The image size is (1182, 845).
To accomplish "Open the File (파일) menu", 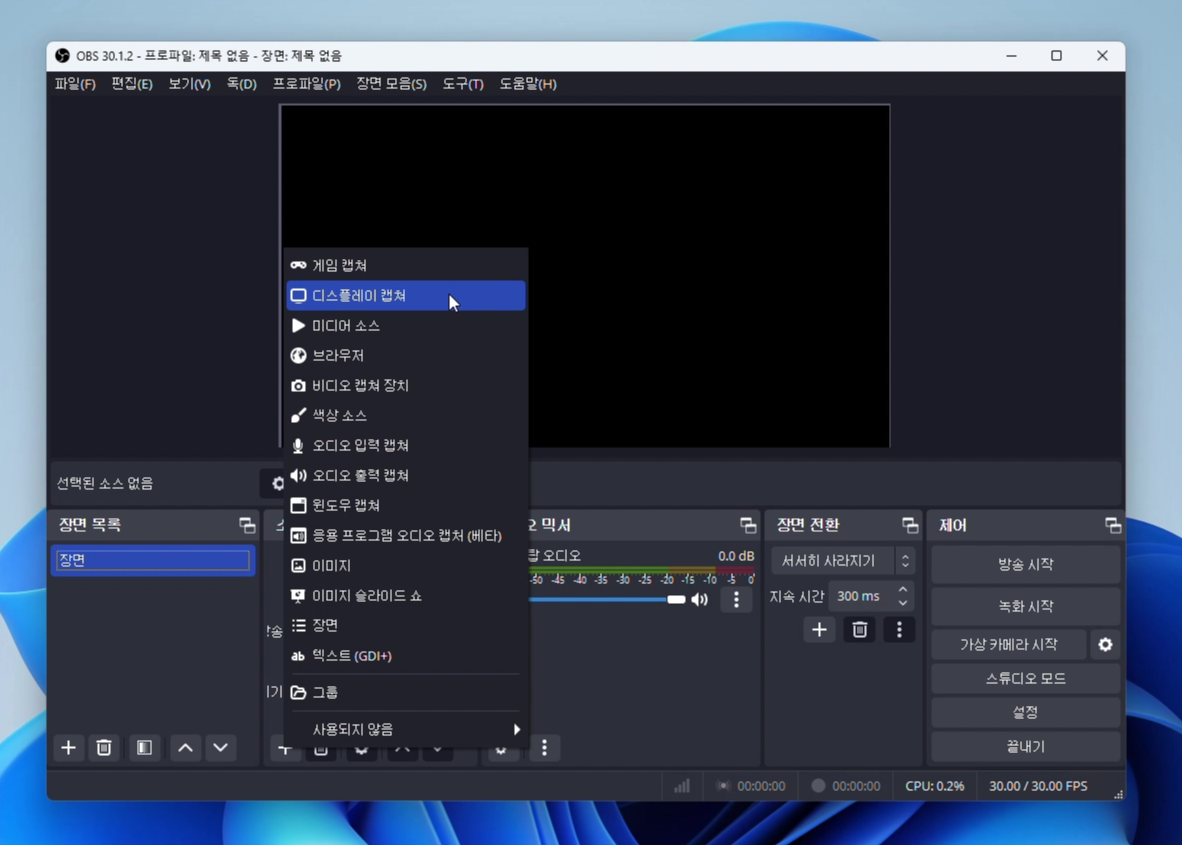I will [75, 84].
